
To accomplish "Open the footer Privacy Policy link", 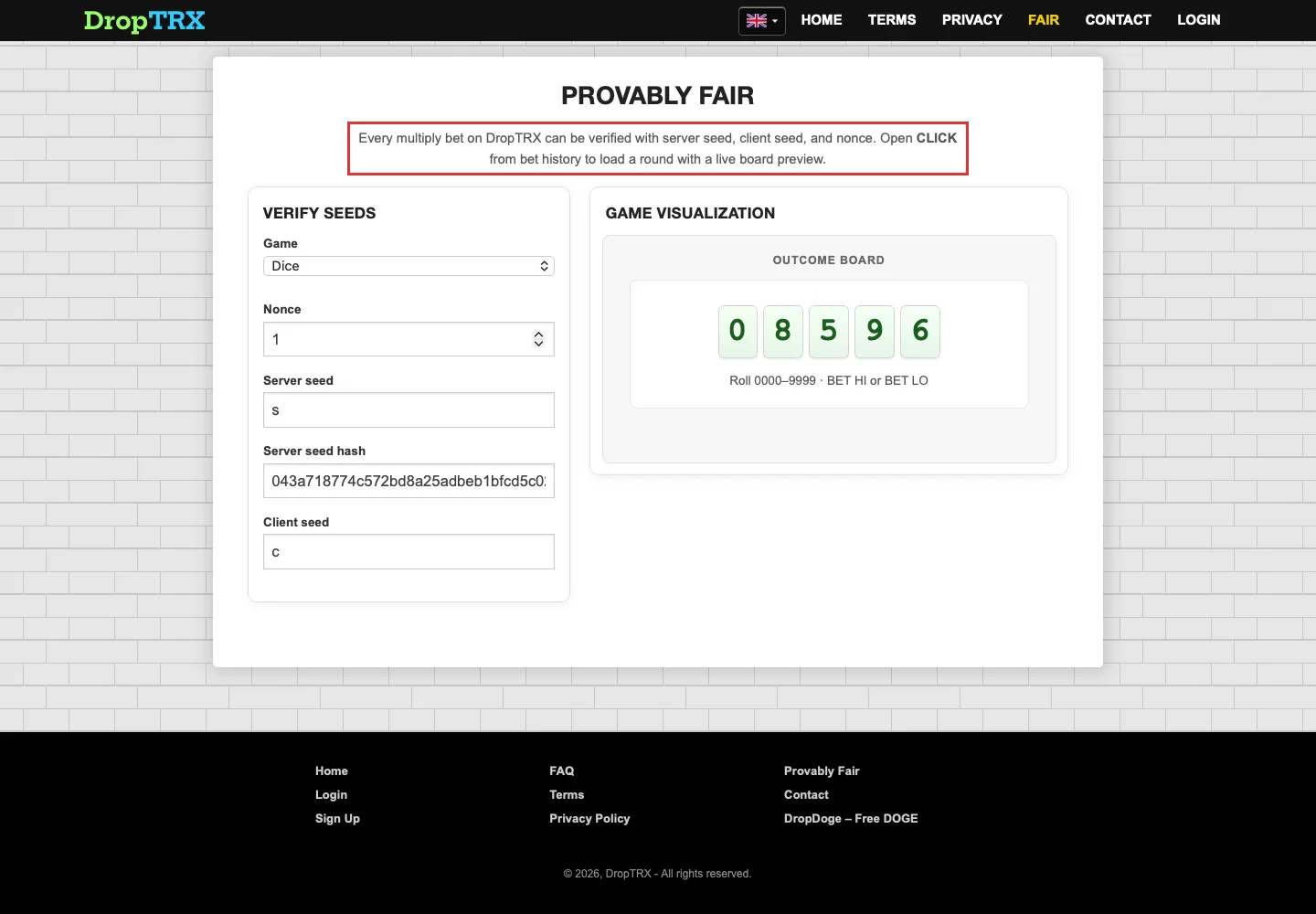I will [x=589, y=819].
